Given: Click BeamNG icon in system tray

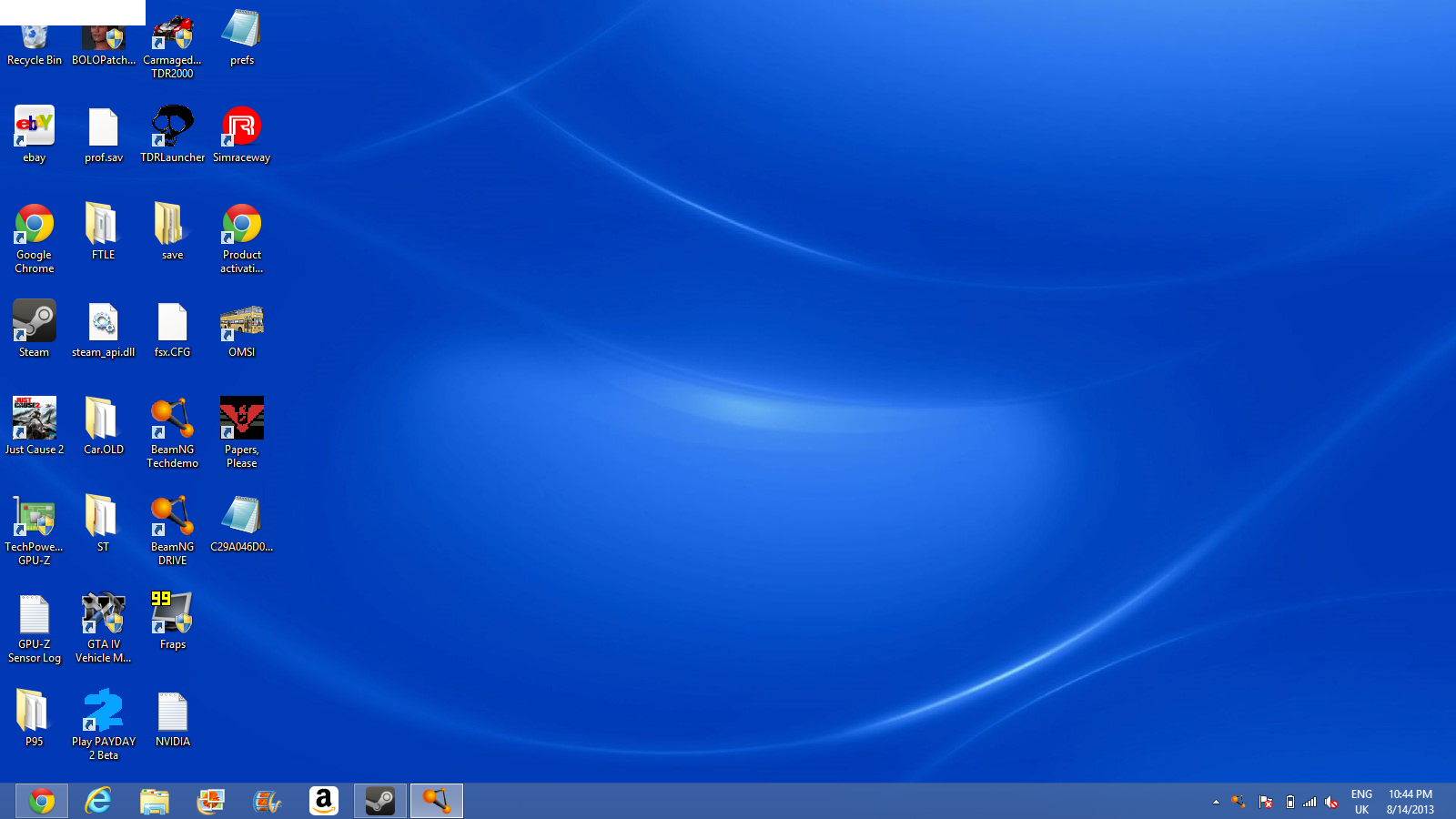Looking at the screenshot, I should (1239, 802).
